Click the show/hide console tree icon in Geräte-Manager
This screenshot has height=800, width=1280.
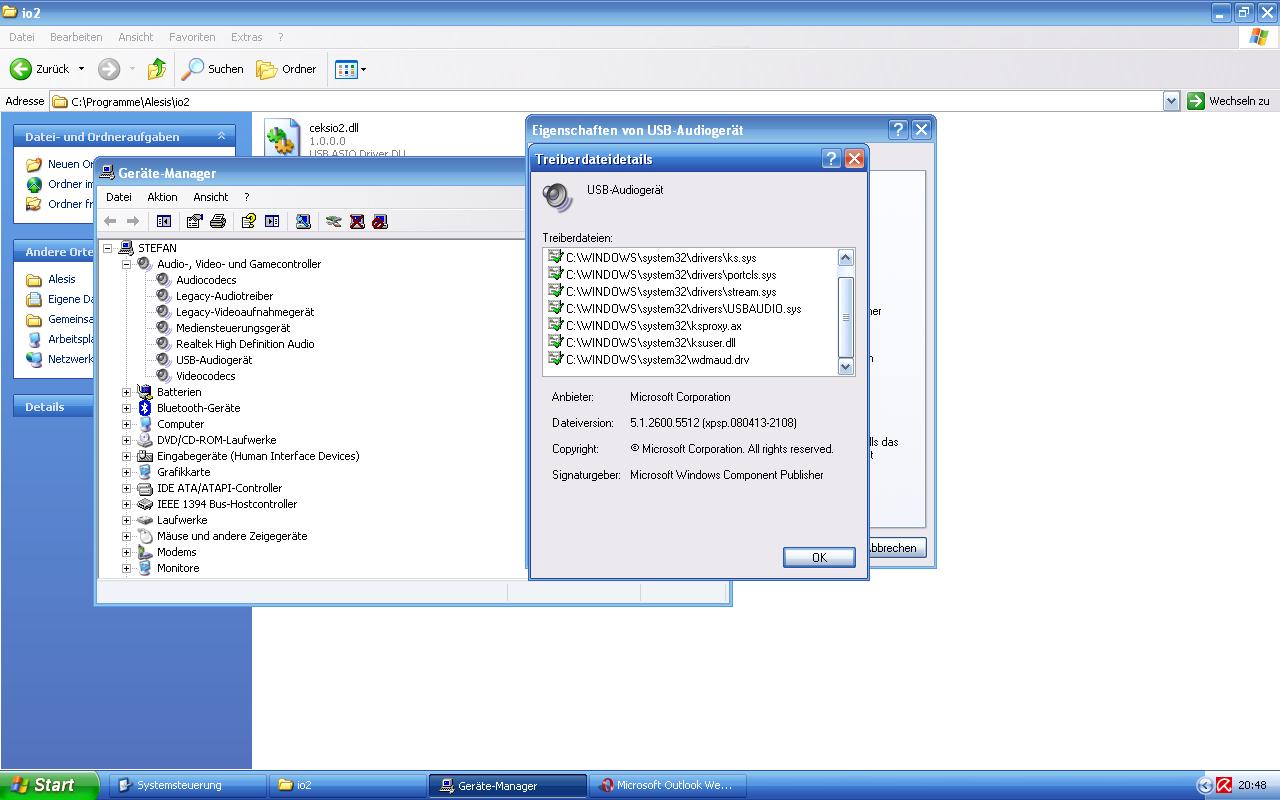click(x=164, y=221)
